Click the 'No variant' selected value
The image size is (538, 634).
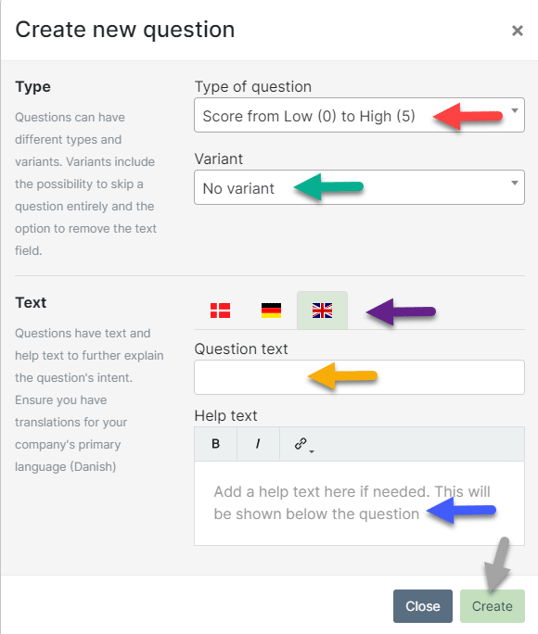pos(238,189)
